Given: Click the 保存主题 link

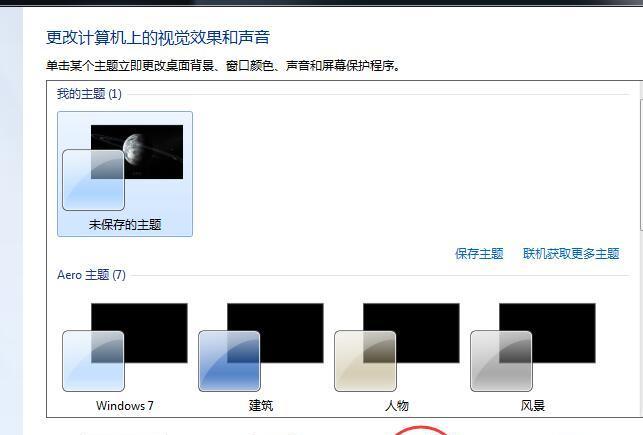Looking at the screenshot, I should click(479, 254).
